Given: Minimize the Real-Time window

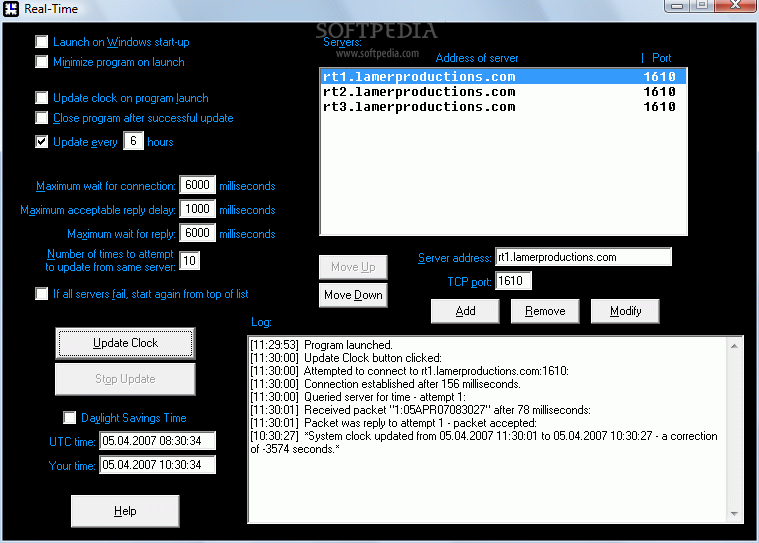Looking at the screenshot, I should [677, 5].
